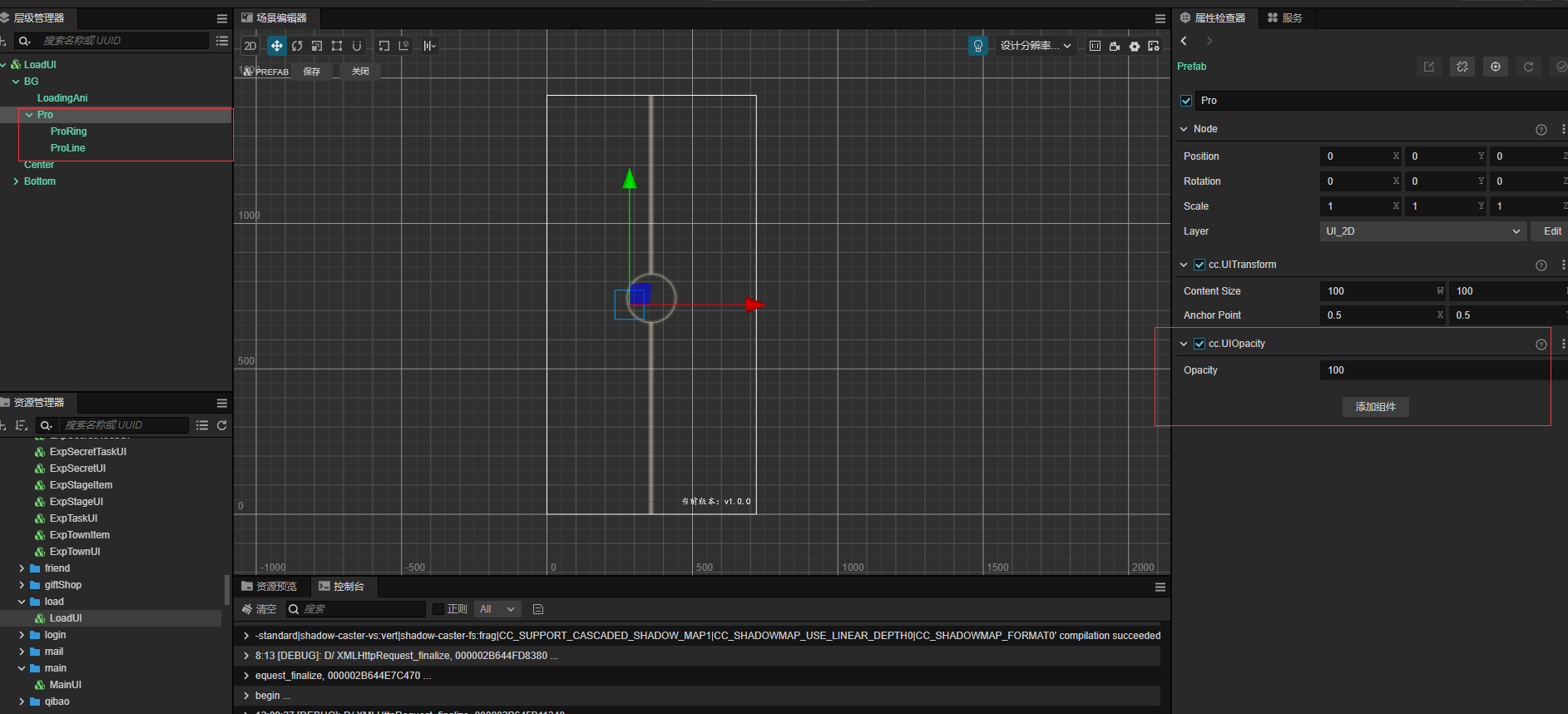1568x714 pixels.
Task: Expand the giftShop folder
Action: coord(22,585)
